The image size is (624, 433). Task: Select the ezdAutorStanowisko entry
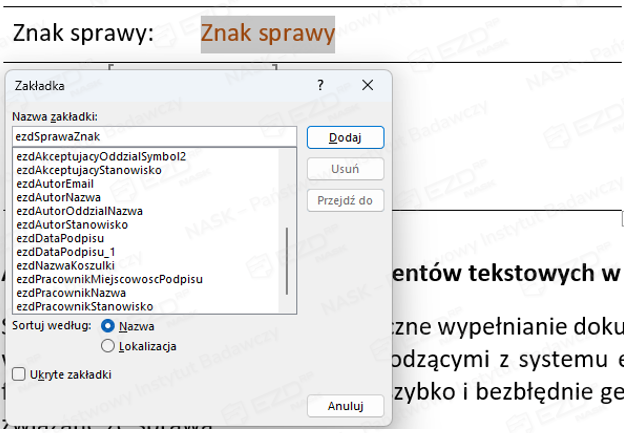[x=72, y=225]
